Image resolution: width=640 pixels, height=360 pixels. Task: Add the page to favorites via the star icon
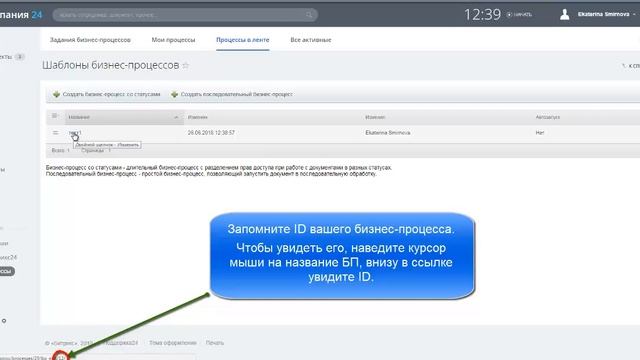pos(186,65)
